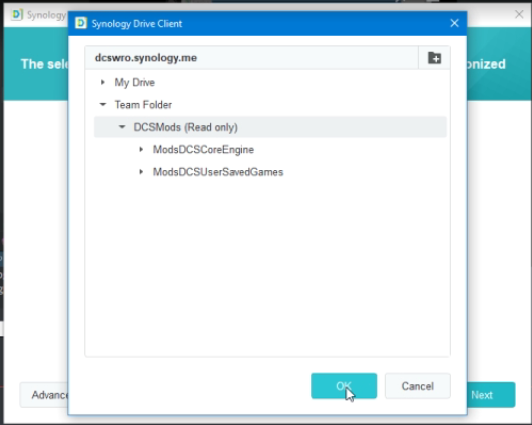
Task: Click the Advanced button in background window
Action: 44,395
